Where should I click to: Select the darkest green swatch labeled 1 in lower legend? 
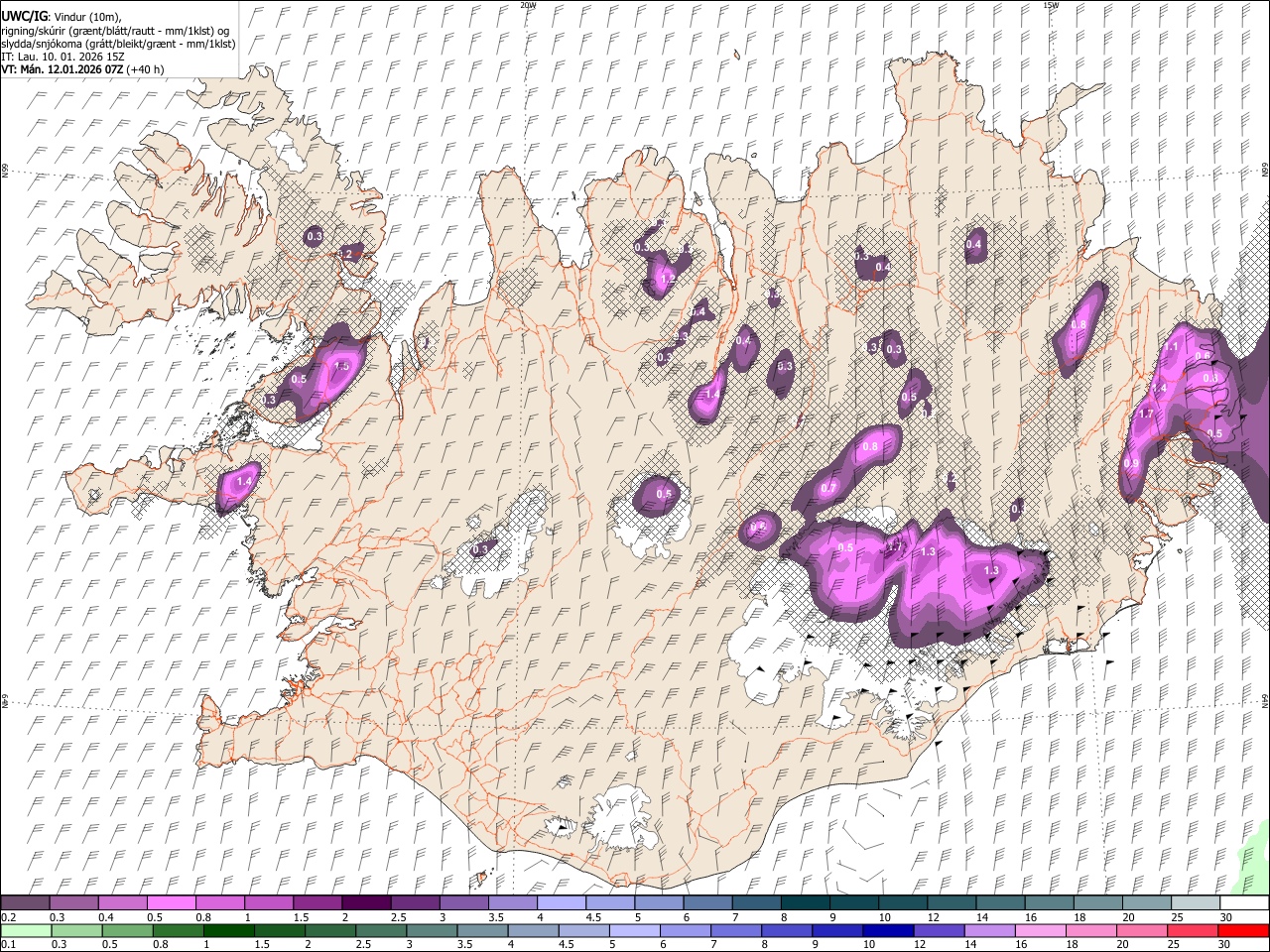coord(228,930)
